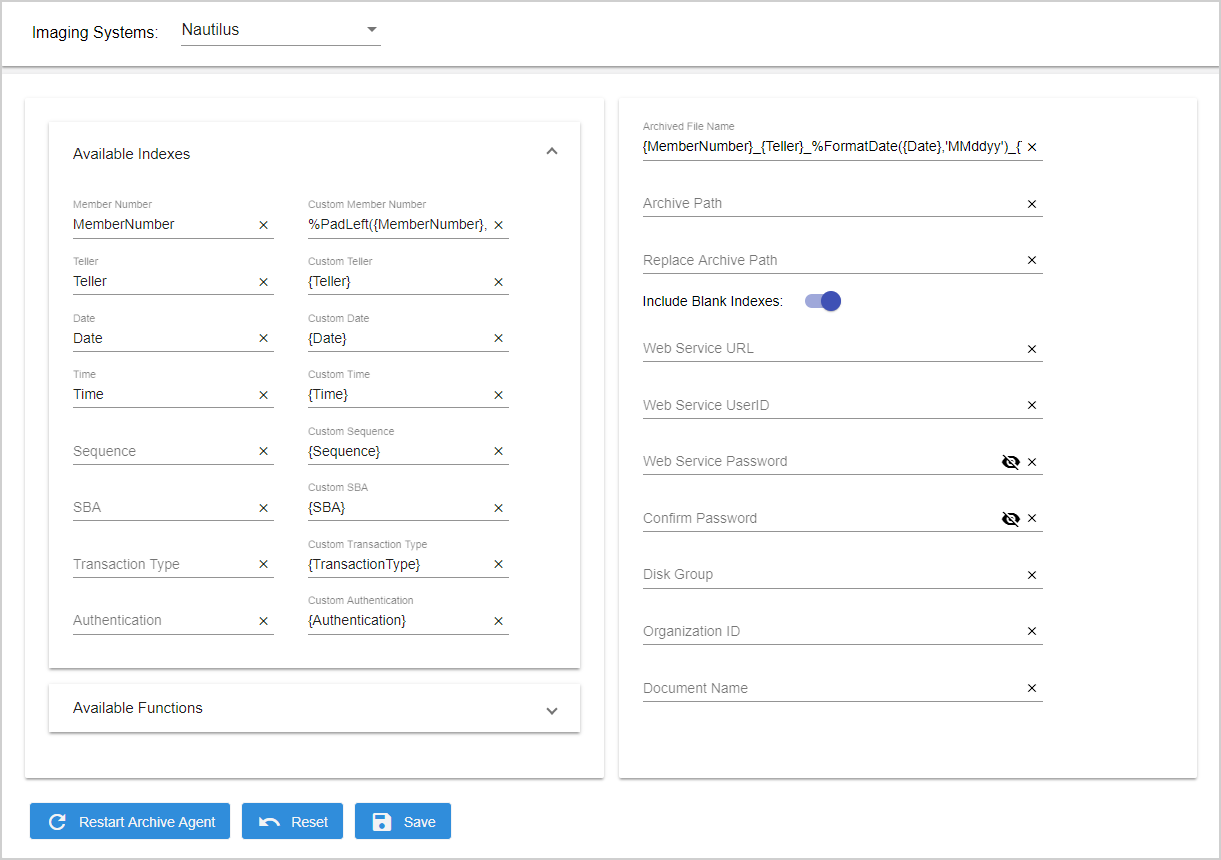Clear the Custom Member Number field
Viewport: 1221px width, 860px height.
(499, 225)
